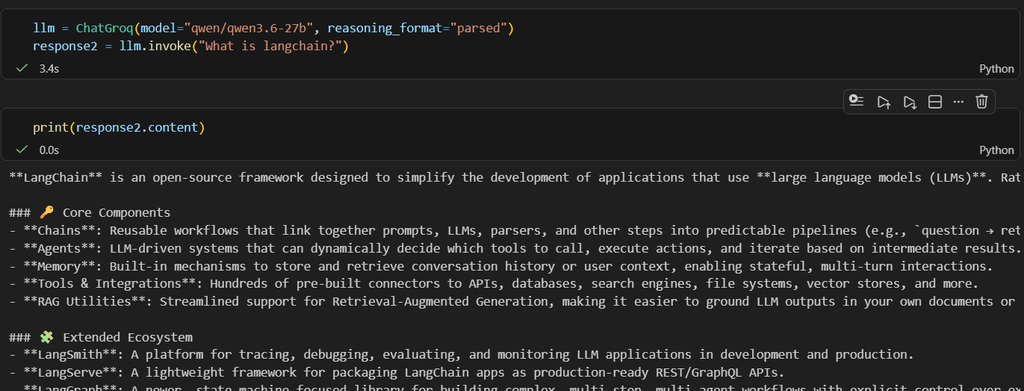Viewport: 1024px width, 391px height.
Task: Place cursor in print(response2.content) line
Action: click(119, 127)
